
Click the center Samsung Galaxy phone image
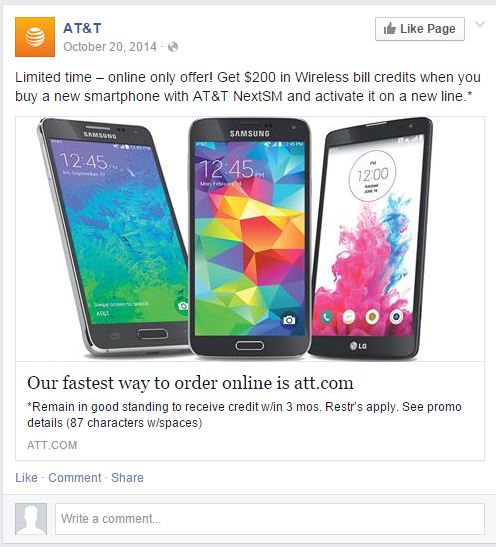[249, 239]
